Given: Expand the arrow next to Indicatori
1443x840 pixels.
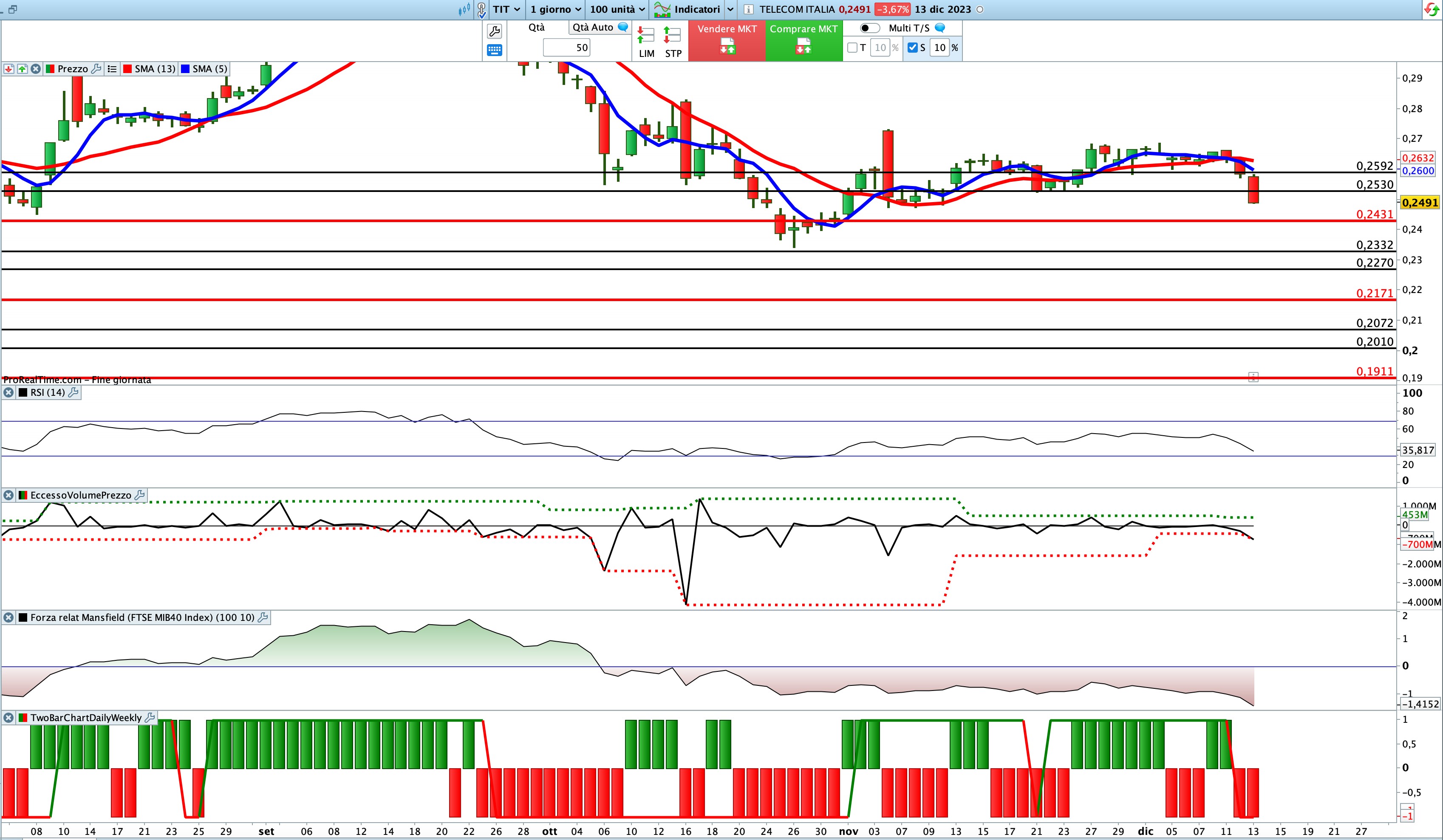Looking at the screenshot, I should point(730,9).
